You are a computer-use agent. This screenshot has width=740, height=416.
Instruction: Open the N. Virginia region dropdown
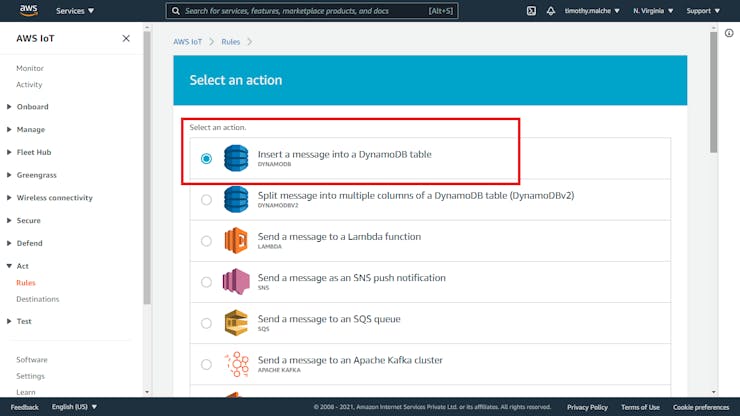pos(653,11)
